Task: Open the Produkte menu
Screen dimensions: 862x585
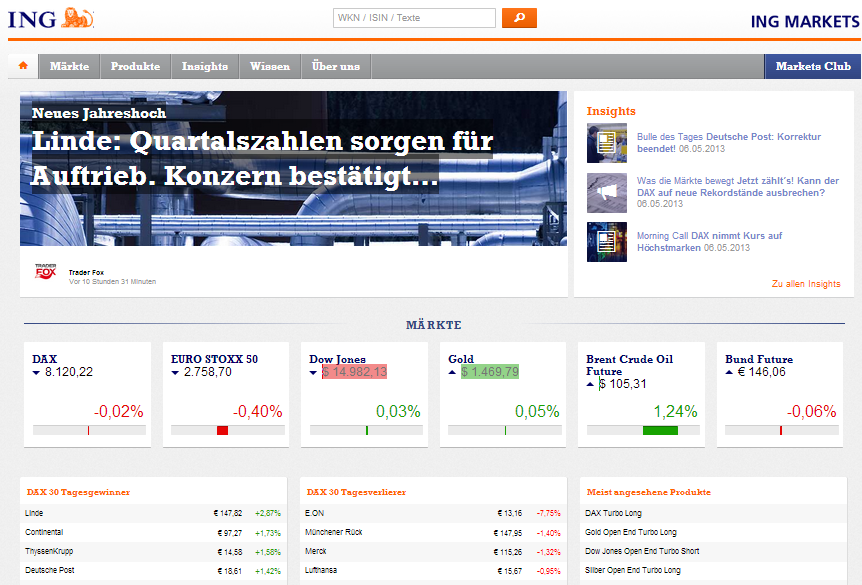Action: [135, 66]
